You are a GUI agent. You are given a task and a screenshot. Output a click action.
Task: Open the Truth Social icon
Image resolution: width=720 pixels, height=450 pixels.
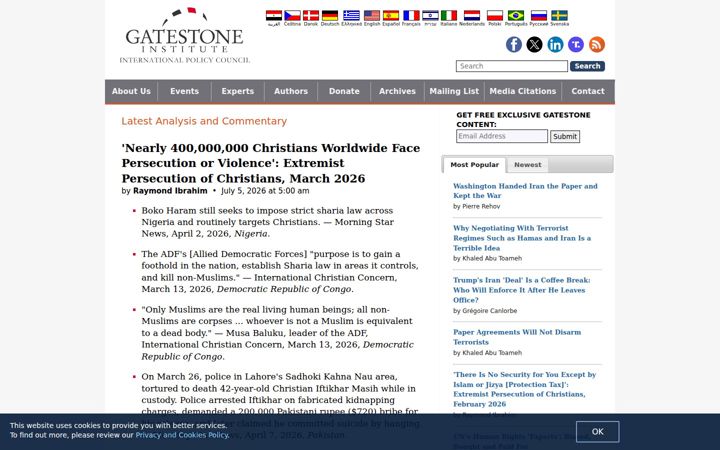coord(576,45)
